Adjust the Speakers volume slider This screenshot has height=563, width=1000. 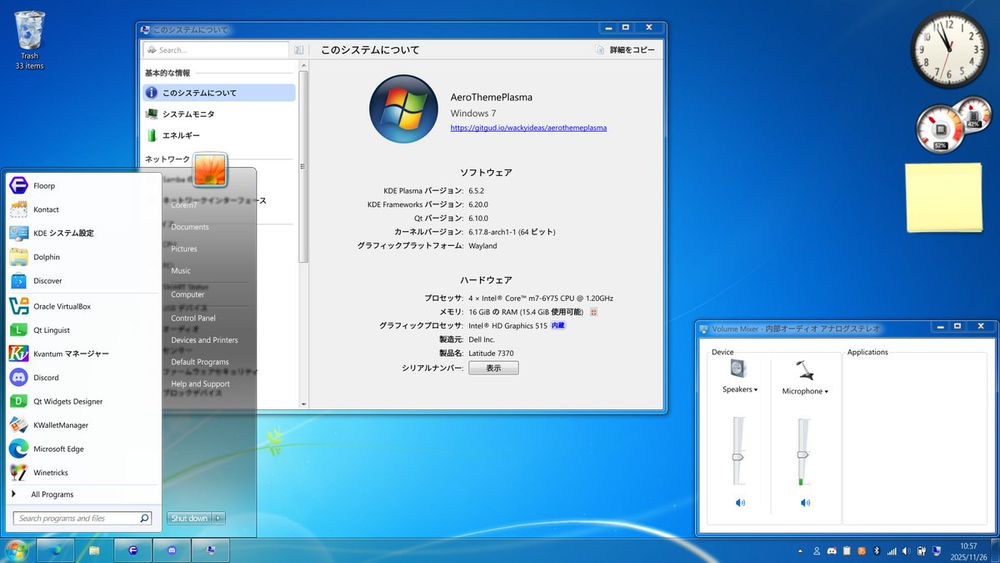(738, 457)
